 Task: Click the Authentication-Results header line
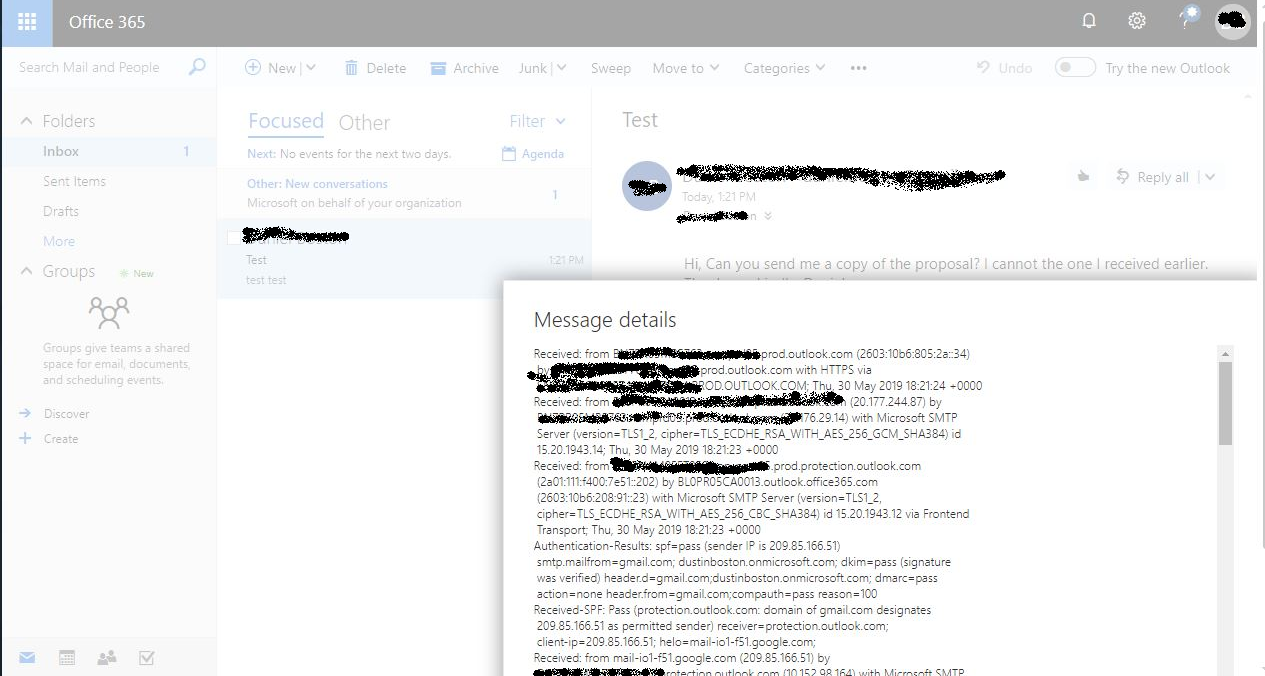click(687, 546)
